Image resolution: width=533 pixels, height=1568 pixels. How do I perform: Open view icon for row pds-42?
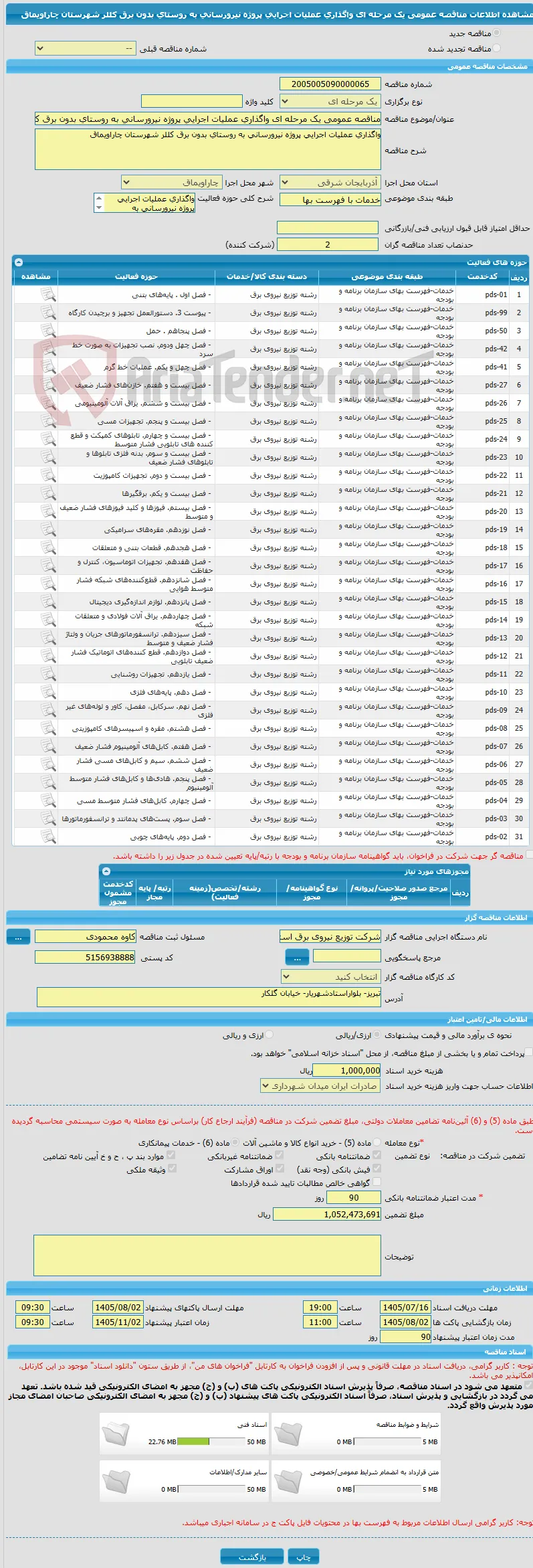coord(48,349)
